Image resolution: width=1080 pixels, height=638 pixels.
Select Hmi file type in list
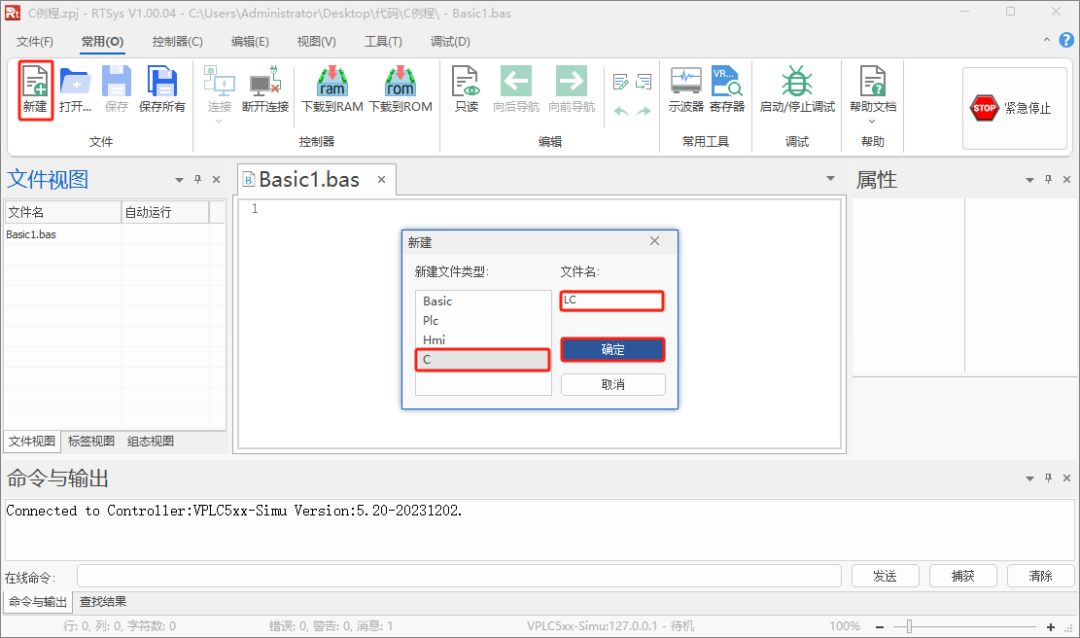coord(483,340)
